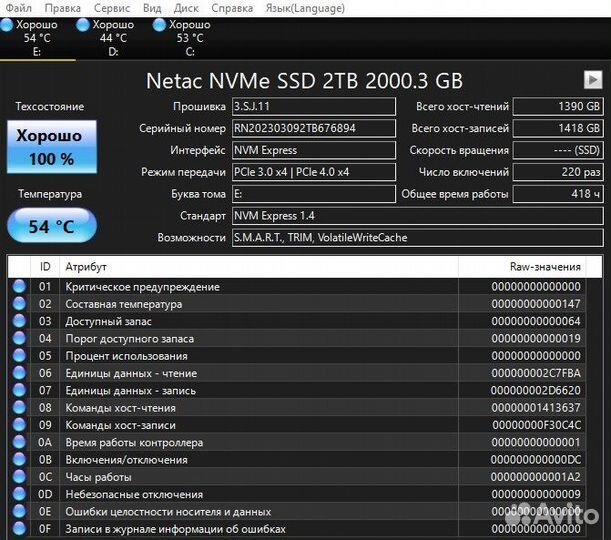
Task: Click total host reads value 1390 GB
Action: 558,106
